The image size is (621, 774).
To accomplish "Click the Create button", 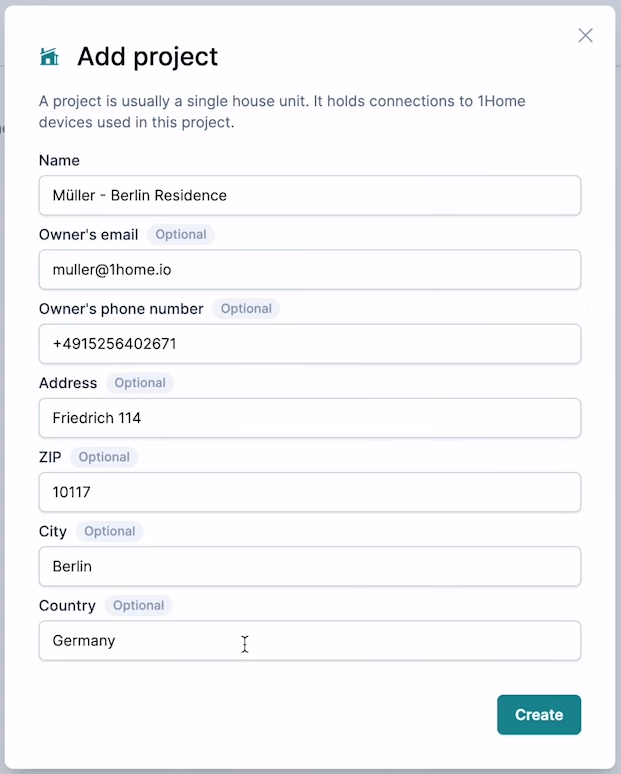I will (538, 714).
